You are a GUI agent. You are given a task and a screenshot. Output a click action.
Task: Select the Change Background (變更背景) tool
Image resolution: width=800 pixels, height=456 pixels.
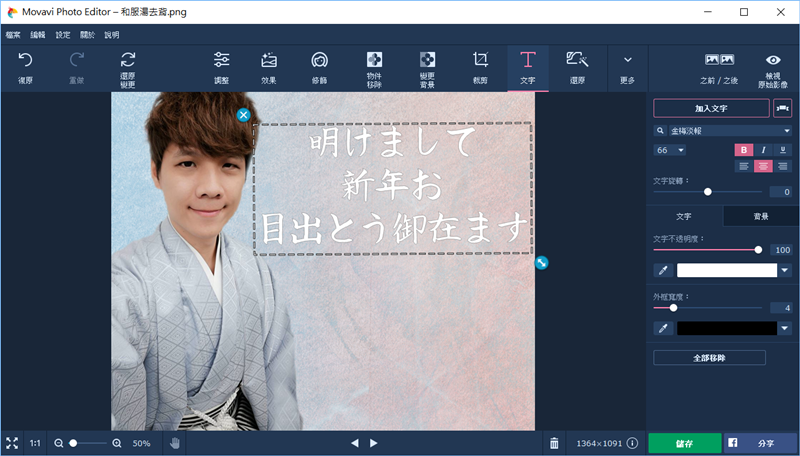[427, 69]
